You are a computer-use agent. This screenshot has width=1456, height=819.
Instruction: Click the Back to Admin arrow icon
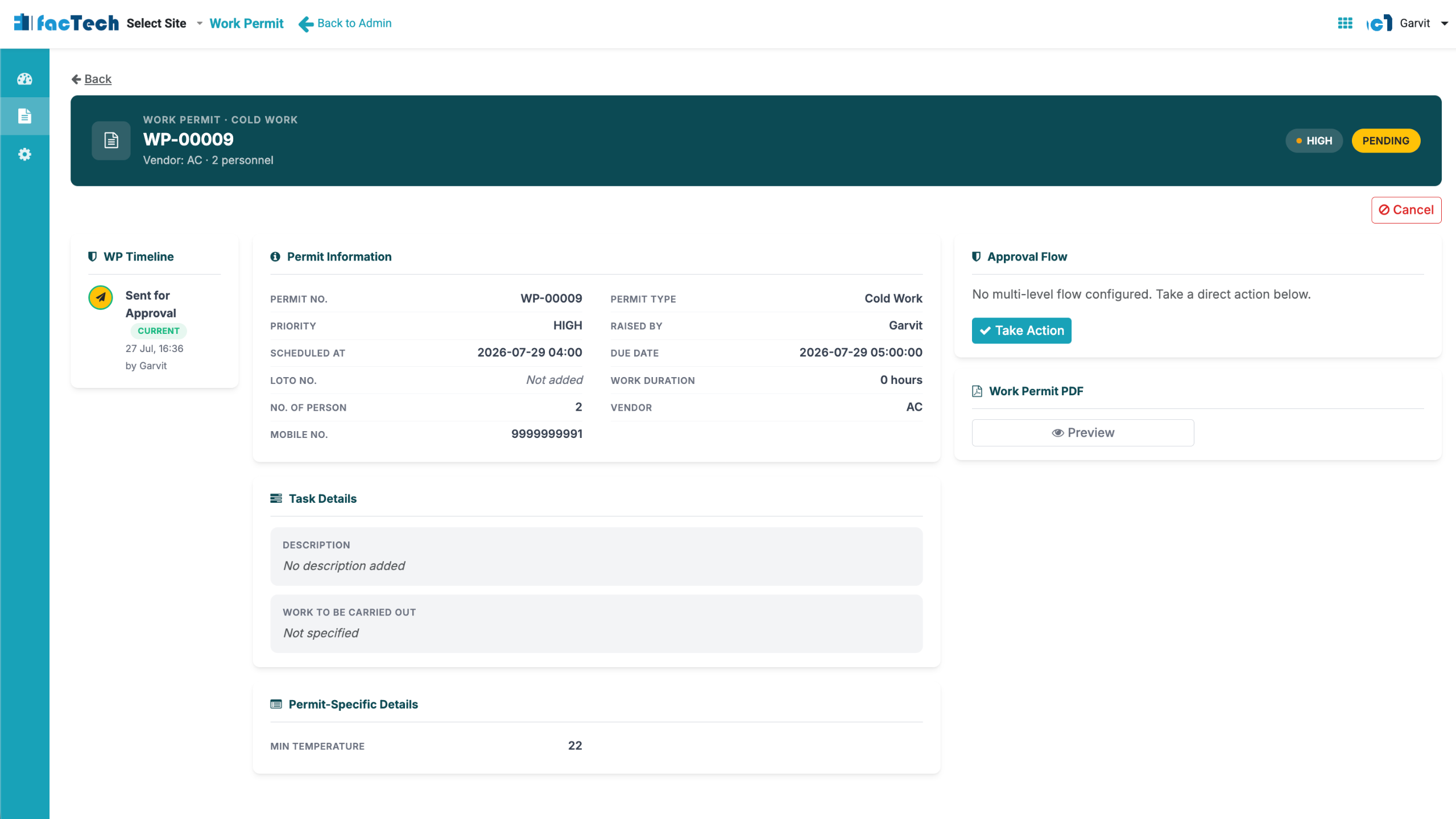pos(306,24)
